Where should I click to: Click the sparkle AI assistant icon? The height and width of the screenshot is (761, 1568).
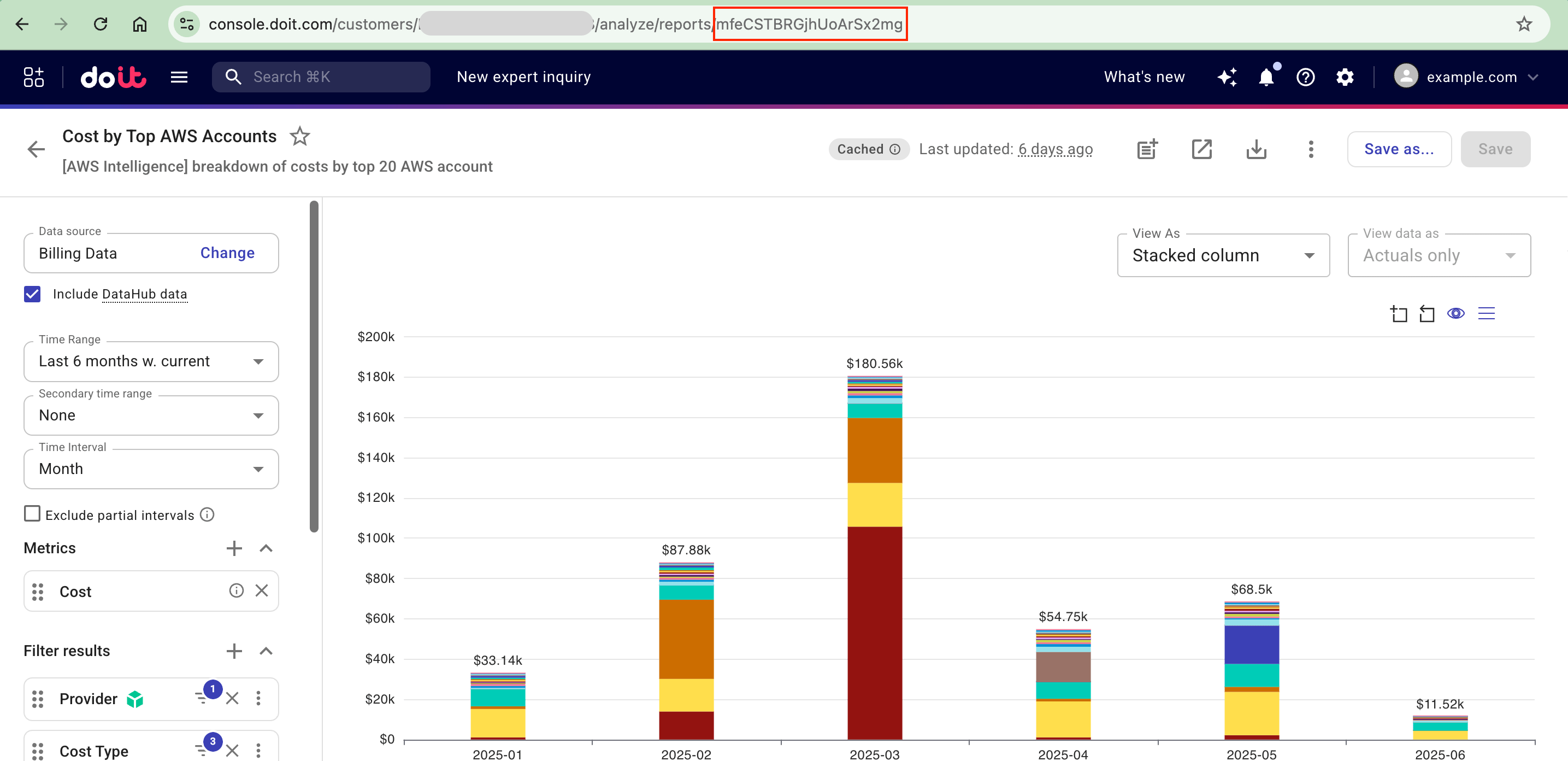[1227, 78]
